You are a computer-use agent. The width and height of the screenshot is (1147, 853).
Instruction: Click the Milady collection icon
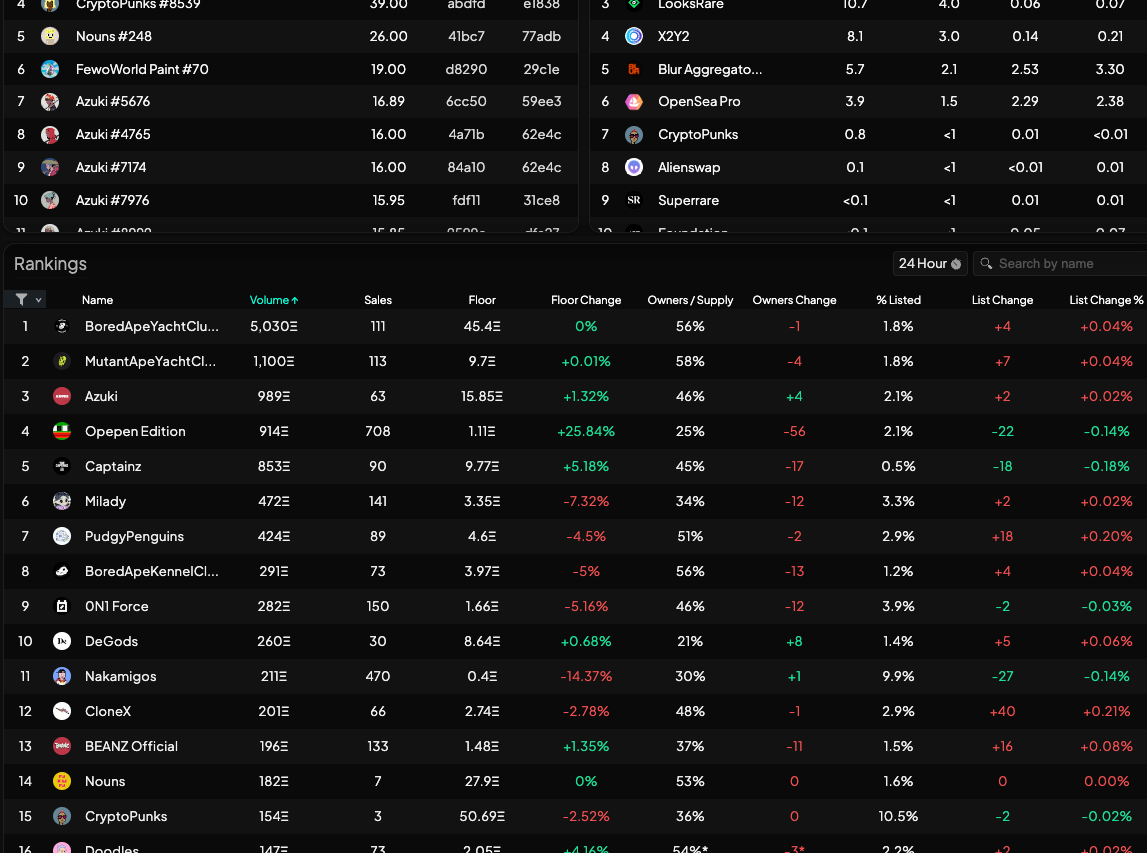(x=61, y=501)
